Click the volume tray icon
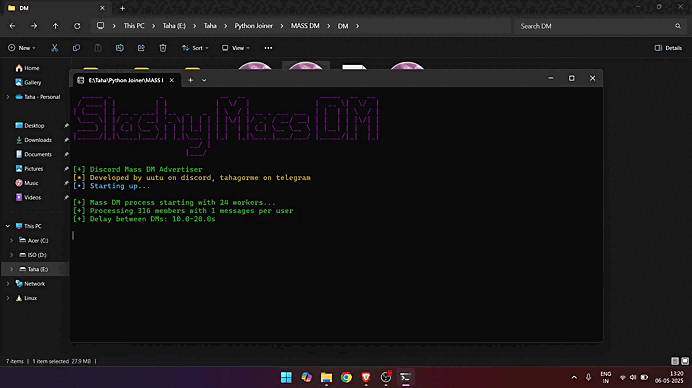The width and height of the screenshot is (692, 388). (633, 377)
